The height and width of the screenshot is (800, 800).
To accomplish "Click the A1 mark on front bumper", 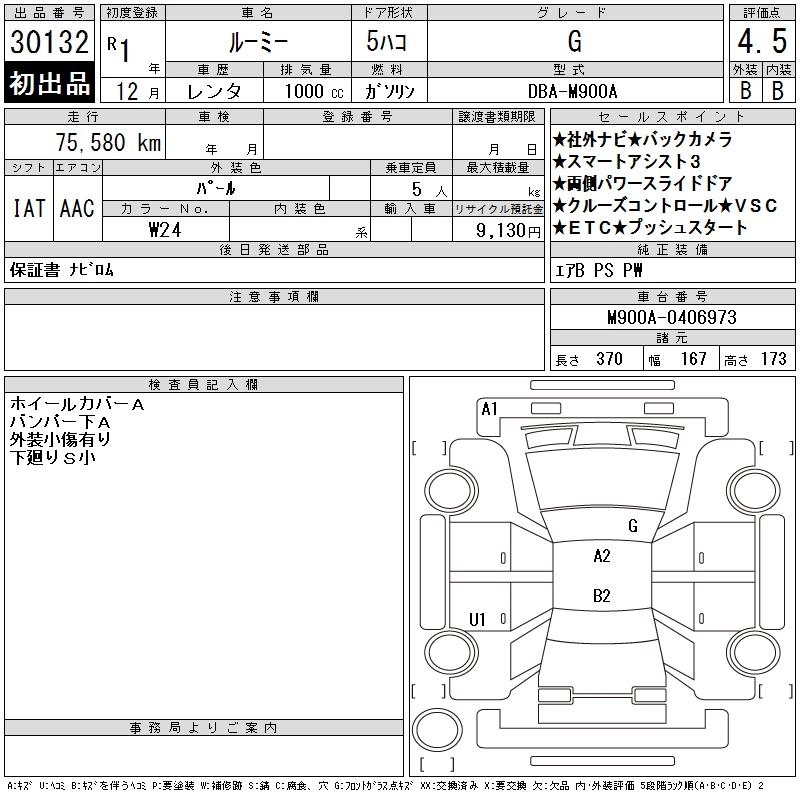I will pos(489,409).
